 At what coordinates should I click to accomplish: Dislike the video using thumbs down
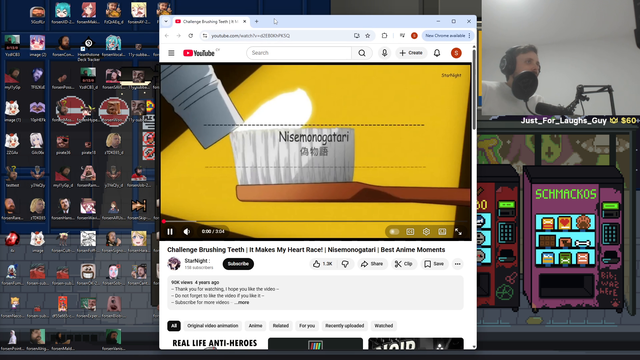tap(345, 264)
